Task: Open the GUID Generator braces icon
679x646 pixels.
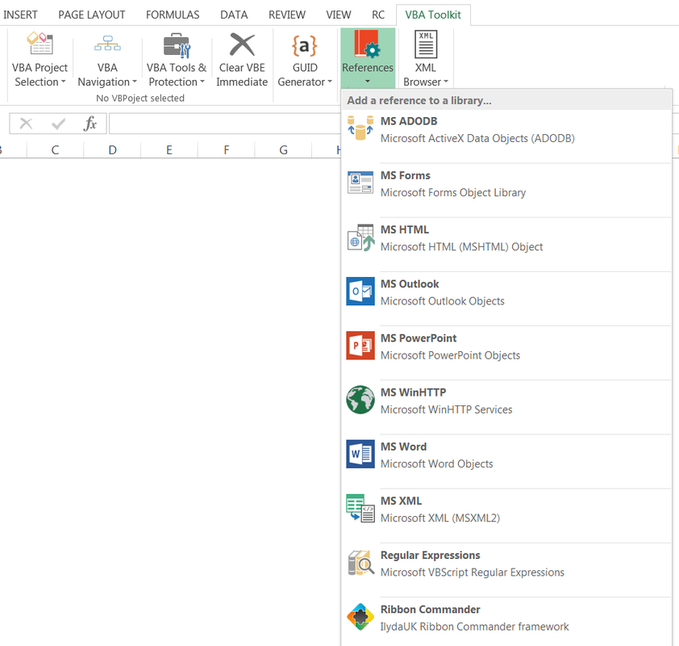Action: coord(304,45)
